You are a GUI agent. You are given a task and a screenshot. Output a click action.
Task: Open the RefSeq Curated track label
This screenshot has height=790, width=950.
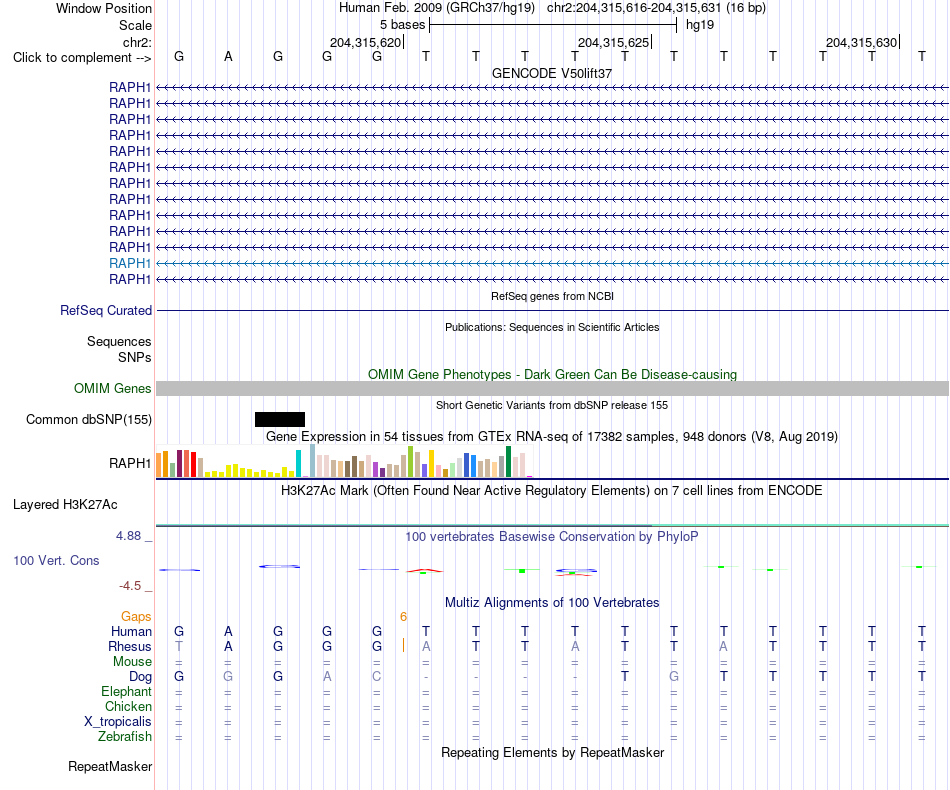[x=105, y=310]
